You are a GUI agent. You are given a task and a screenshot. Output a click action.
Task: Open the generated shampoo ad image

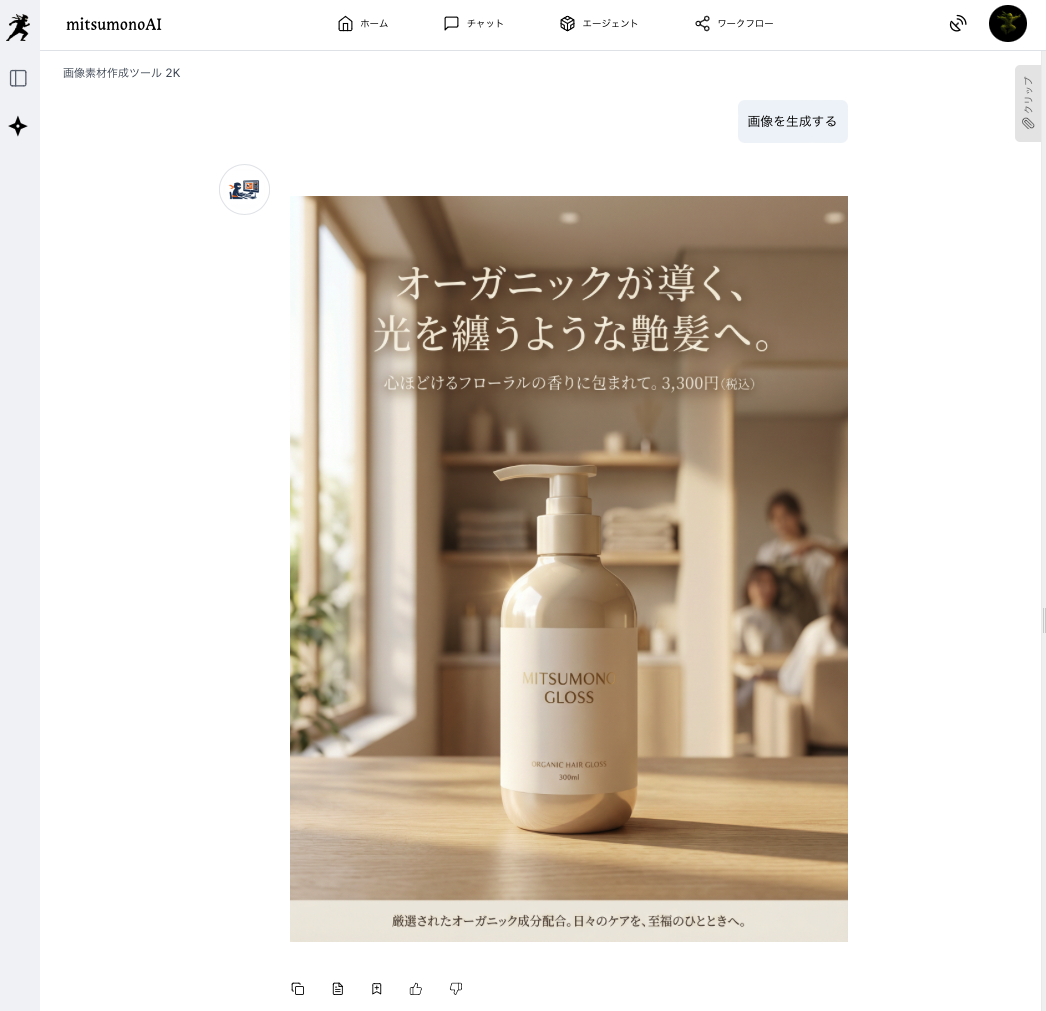click(568, 568)
